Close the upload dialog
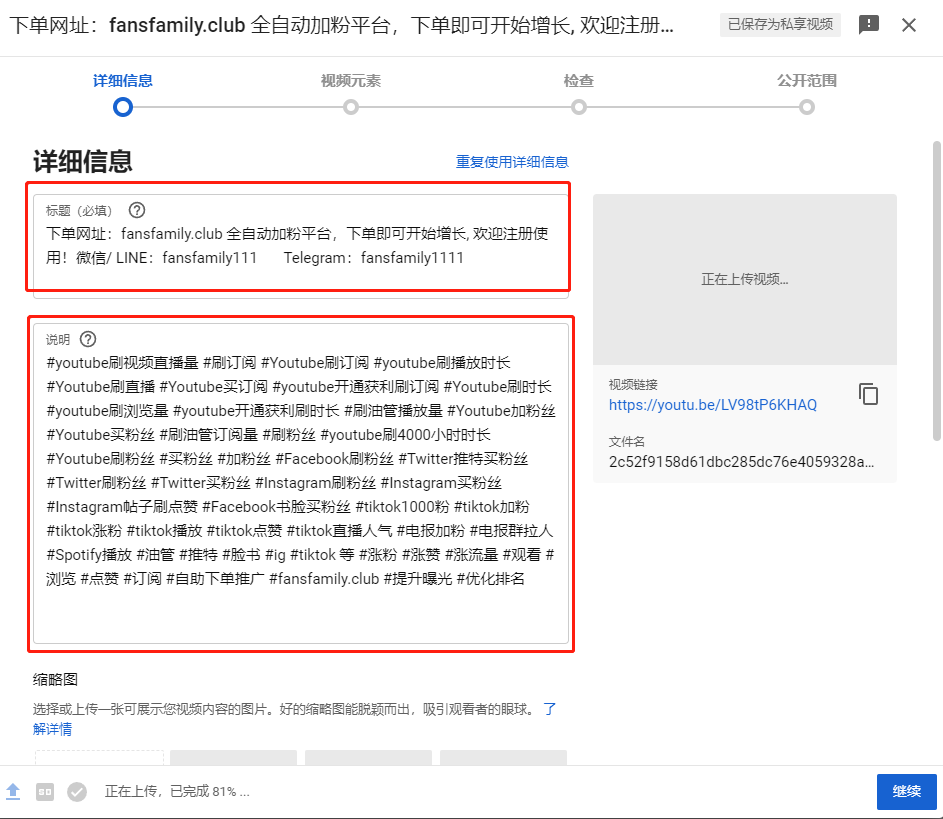The height and width of the screenshot is (819, 943). tap(909, 25)
